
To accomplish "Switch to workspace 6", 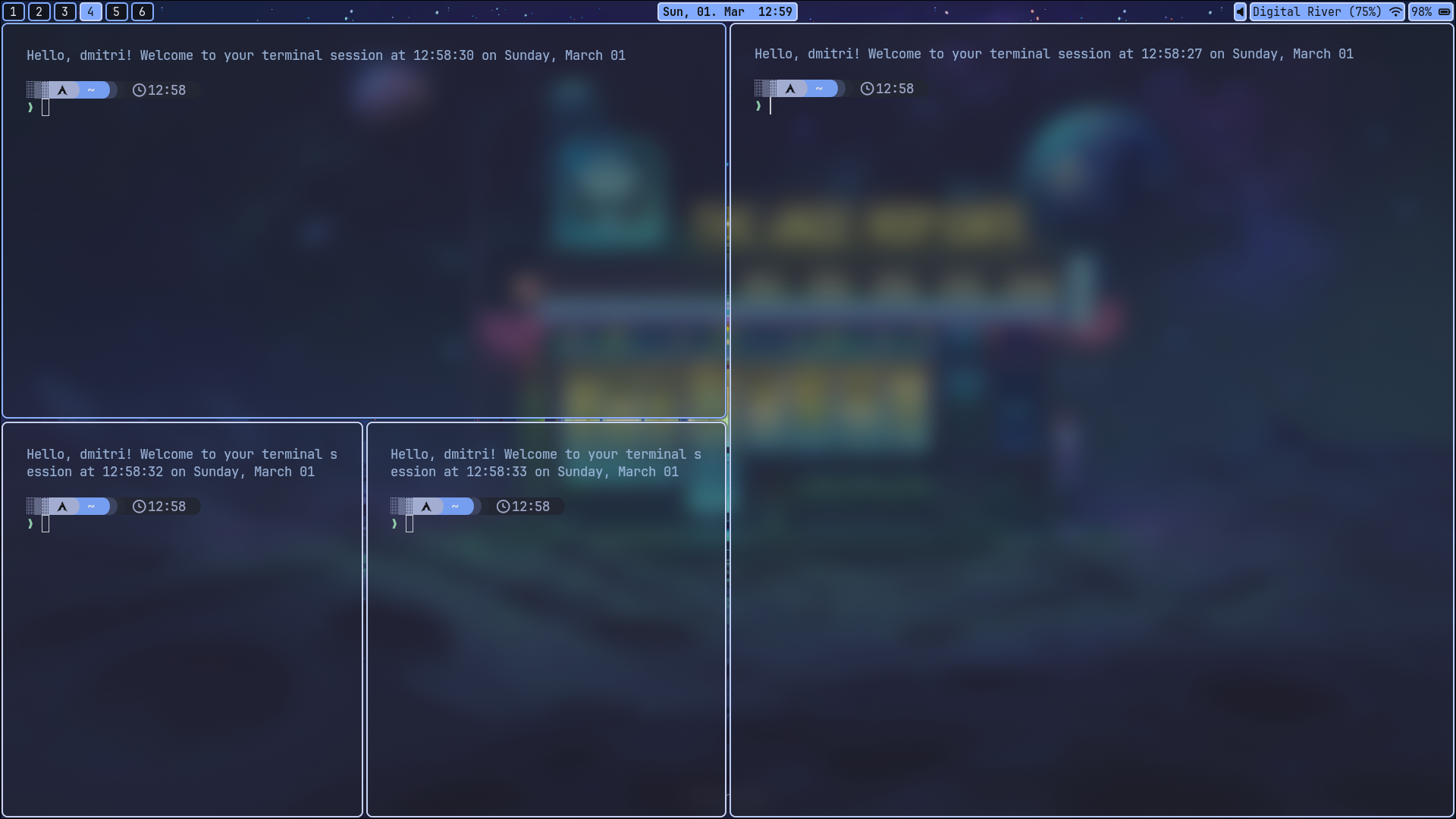I will pos(142,11).
